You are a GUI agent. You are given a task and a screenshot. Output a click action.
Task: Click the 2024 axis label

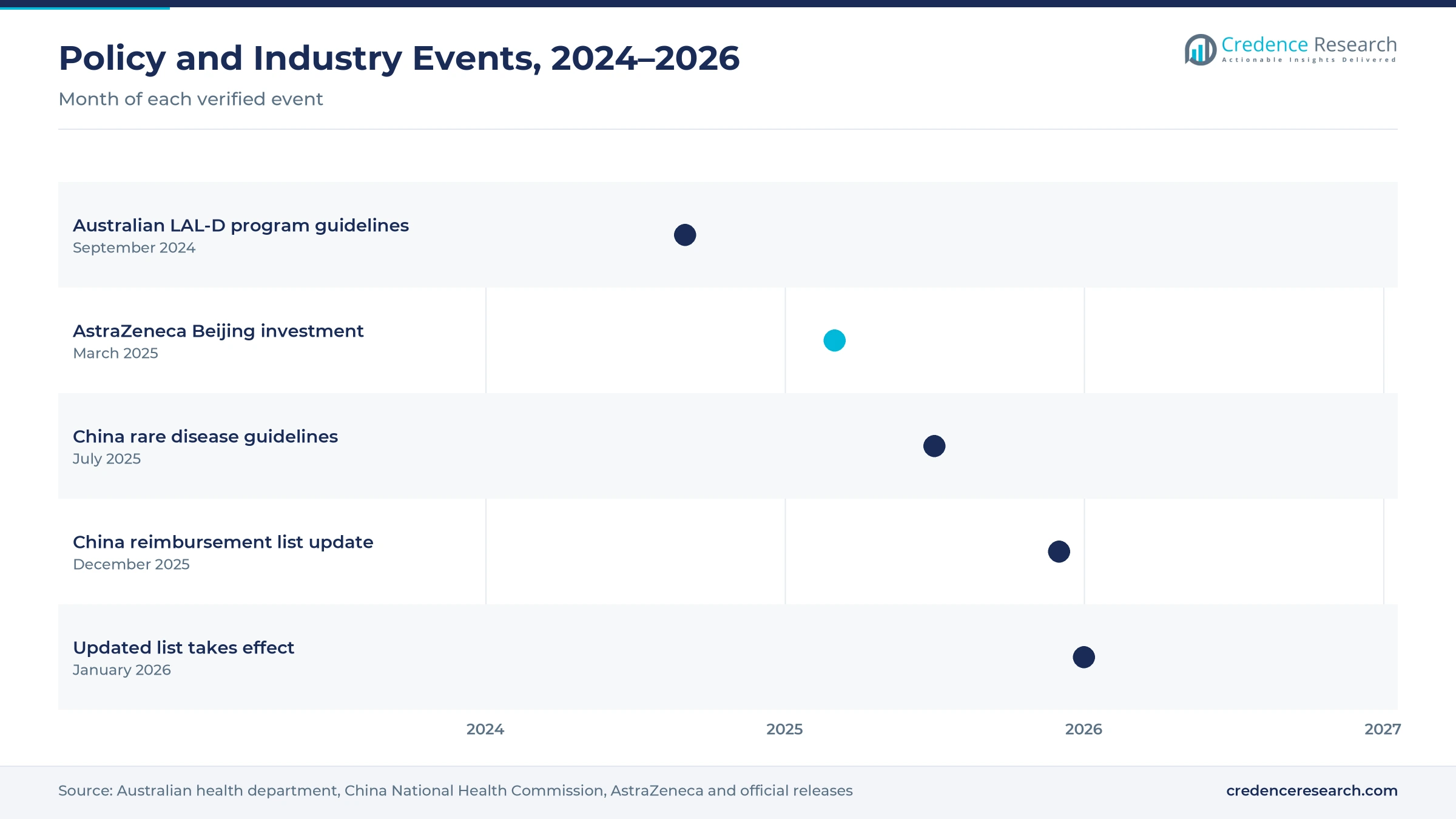coord(485,729)
